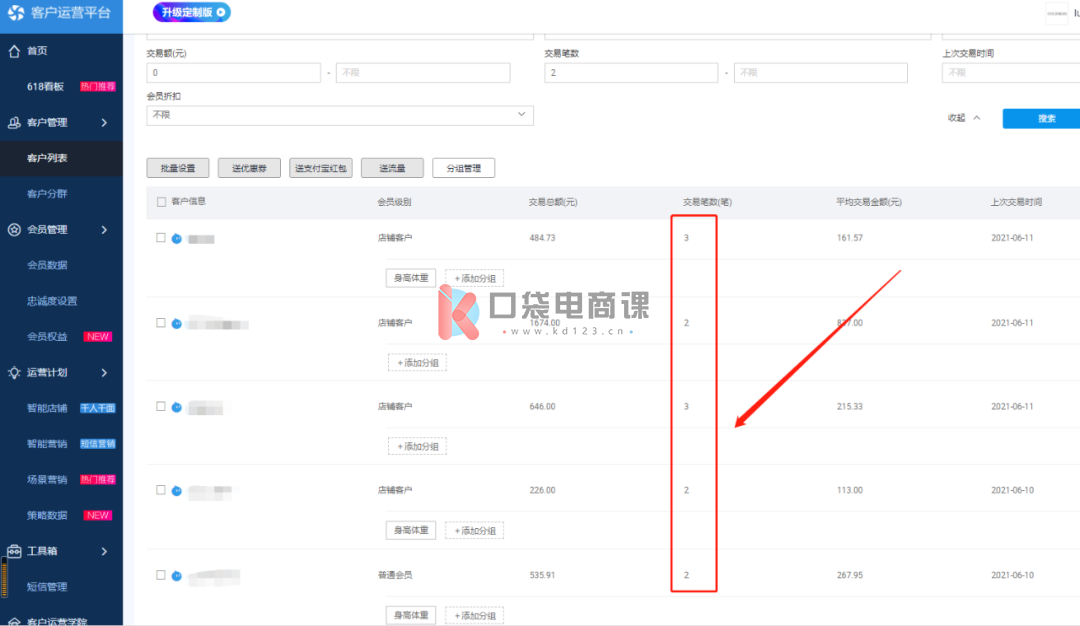Click the 客户运营平台 logo icon
1080x626 pixels.
15,13
